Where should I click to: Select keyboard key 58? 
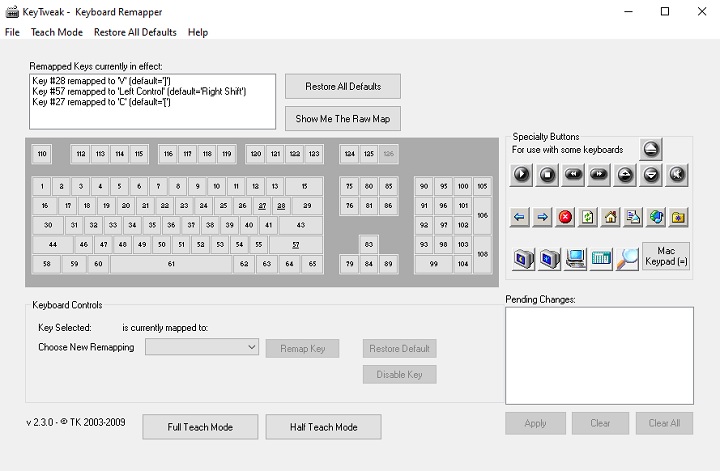click(46, 264)
